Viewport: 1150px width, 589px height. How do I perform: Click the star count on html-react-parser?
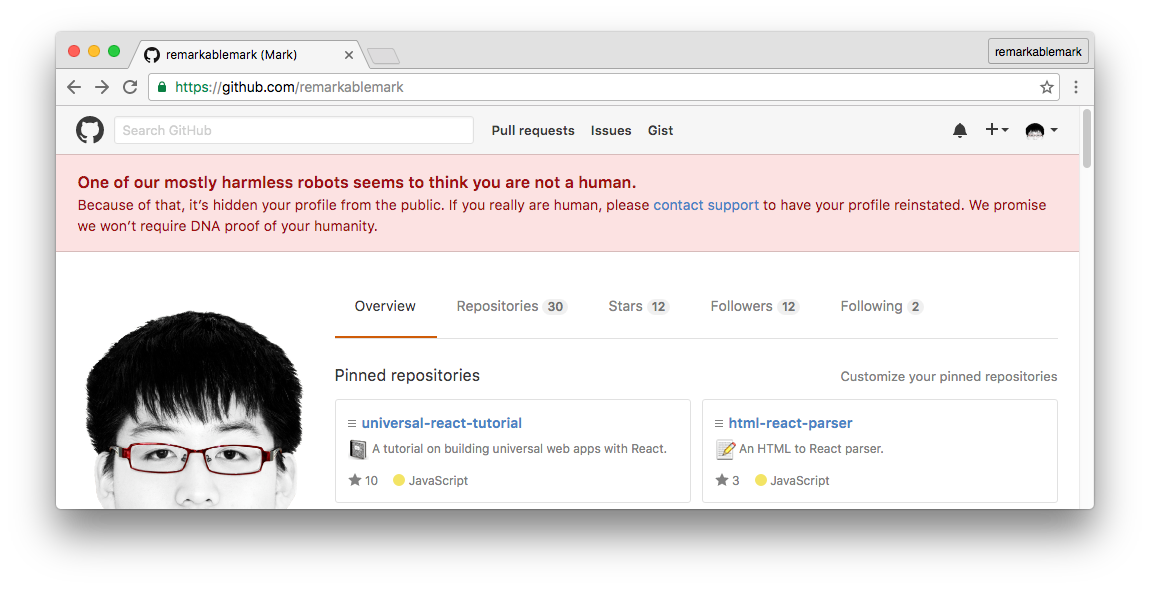(728, 480)
